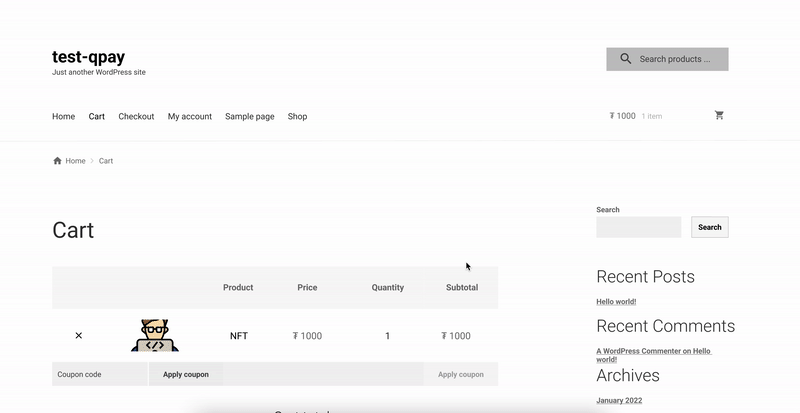800x413 pixels.
Task: Open the Shop menu item
Action: tap(297, 116)
